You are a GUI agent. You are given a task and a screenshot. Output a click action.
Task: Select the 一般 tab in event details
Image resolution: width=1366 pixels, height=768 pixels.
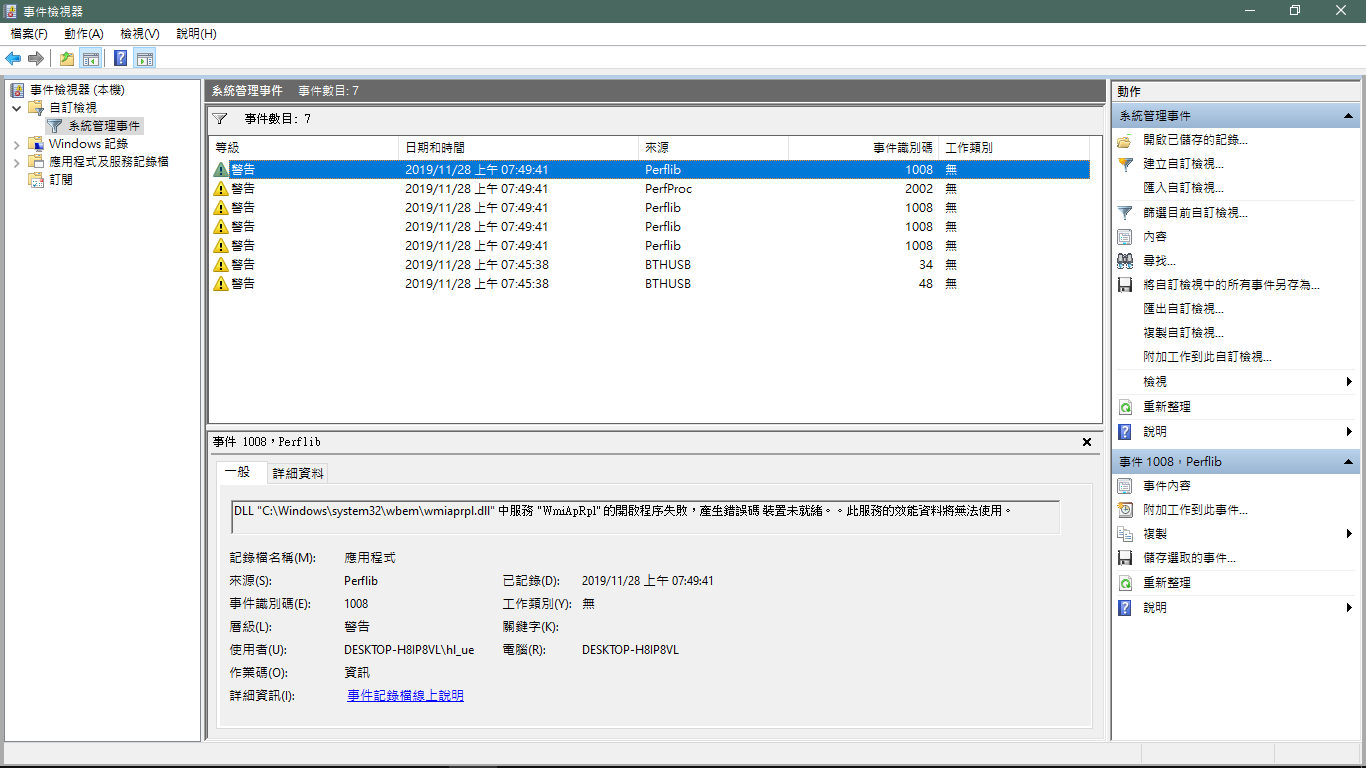[241, 472]
